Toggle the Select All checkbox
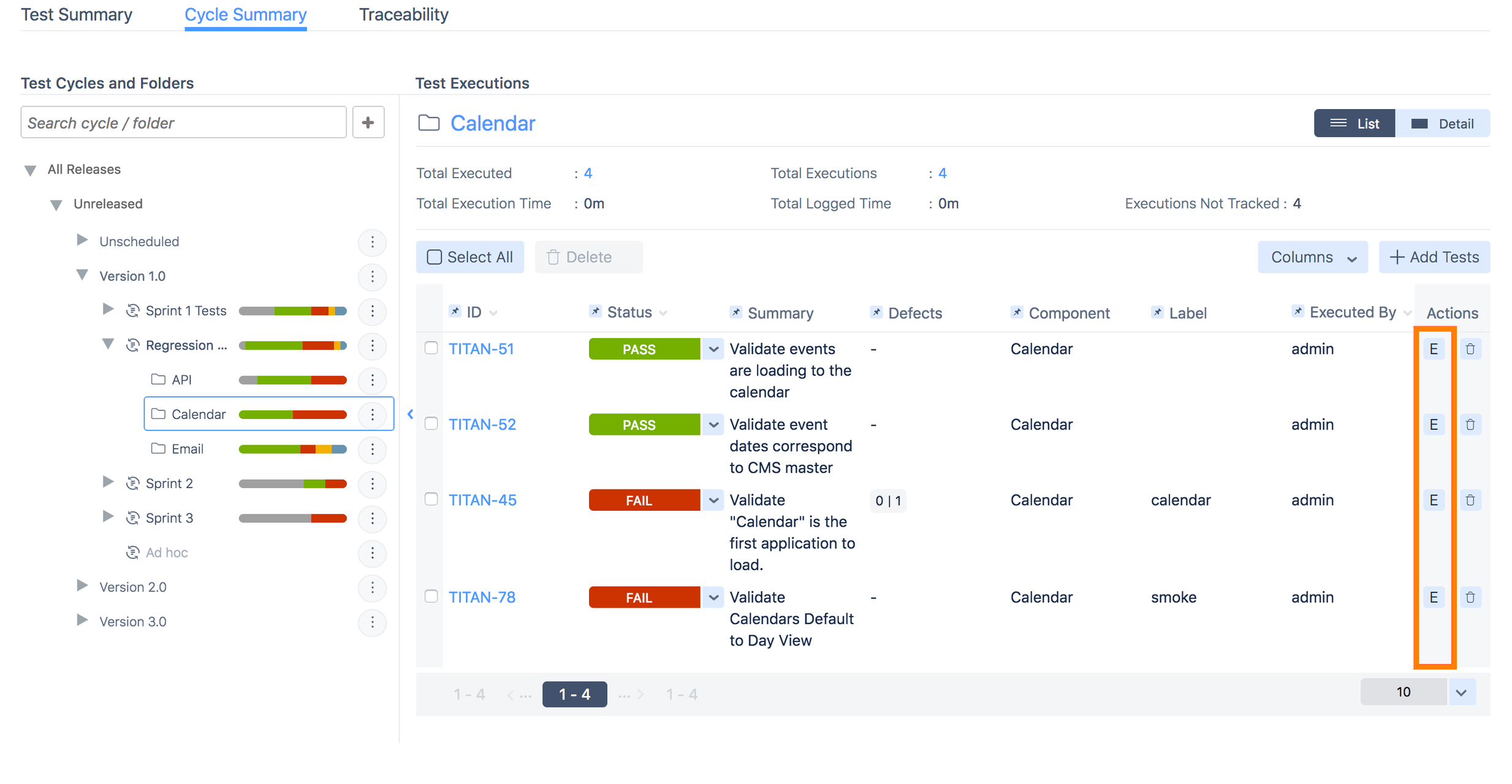 coord(435,256)
